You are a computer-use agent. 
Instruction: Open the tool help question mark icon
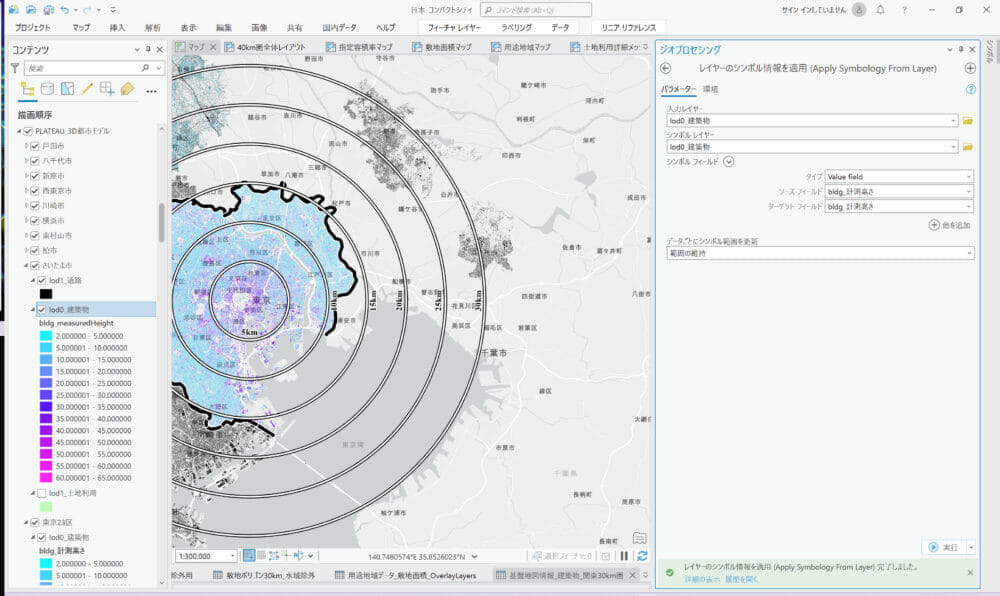pyautogui.click(x=971, y=89)
